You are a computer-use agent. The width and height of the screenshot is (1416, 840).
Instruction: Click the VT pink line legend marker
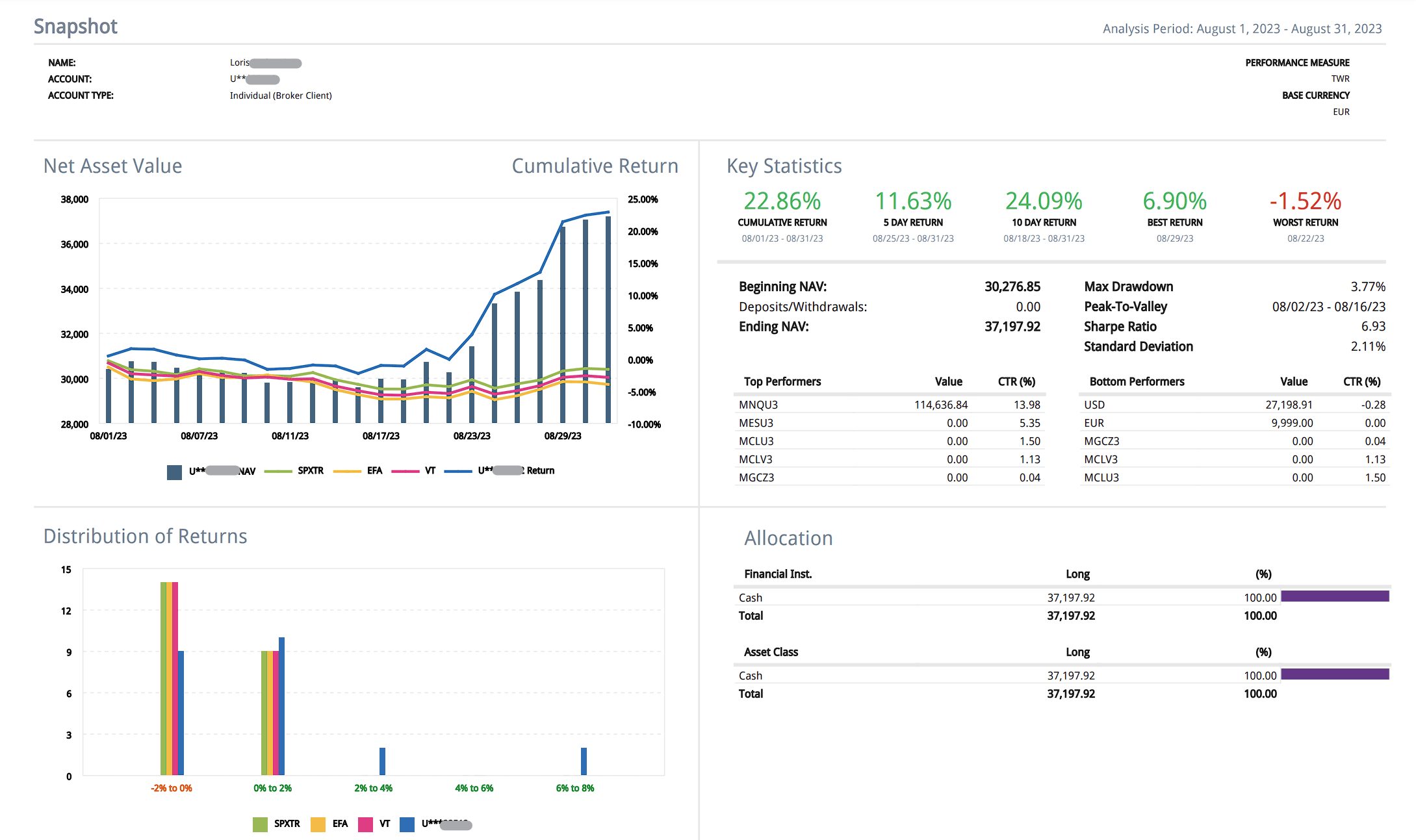pyautogui.click(x=405, y=471)
